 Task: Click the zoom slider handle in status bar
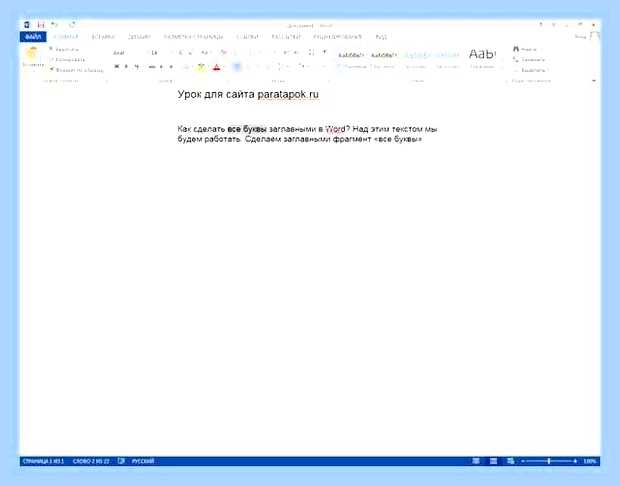549,461
